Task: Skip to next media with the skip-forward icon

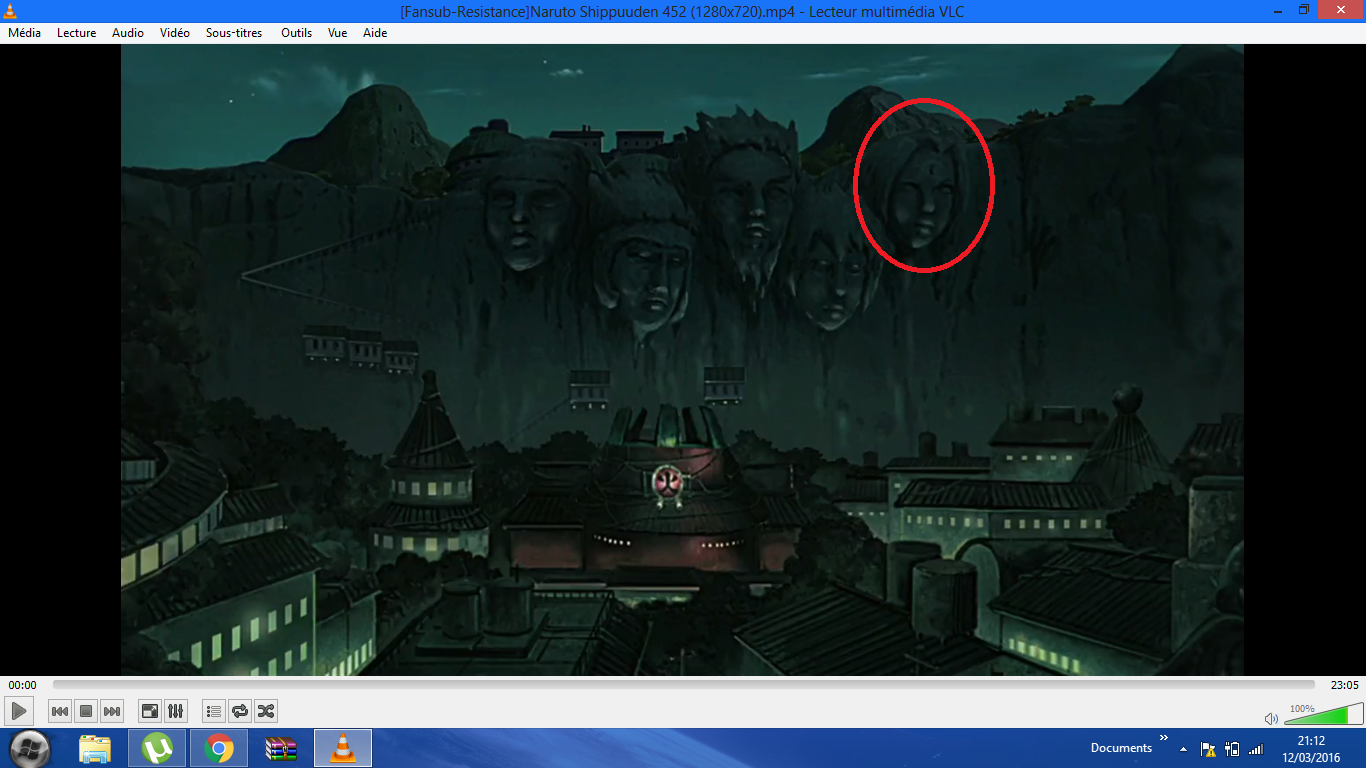Action: pos(112,711)
